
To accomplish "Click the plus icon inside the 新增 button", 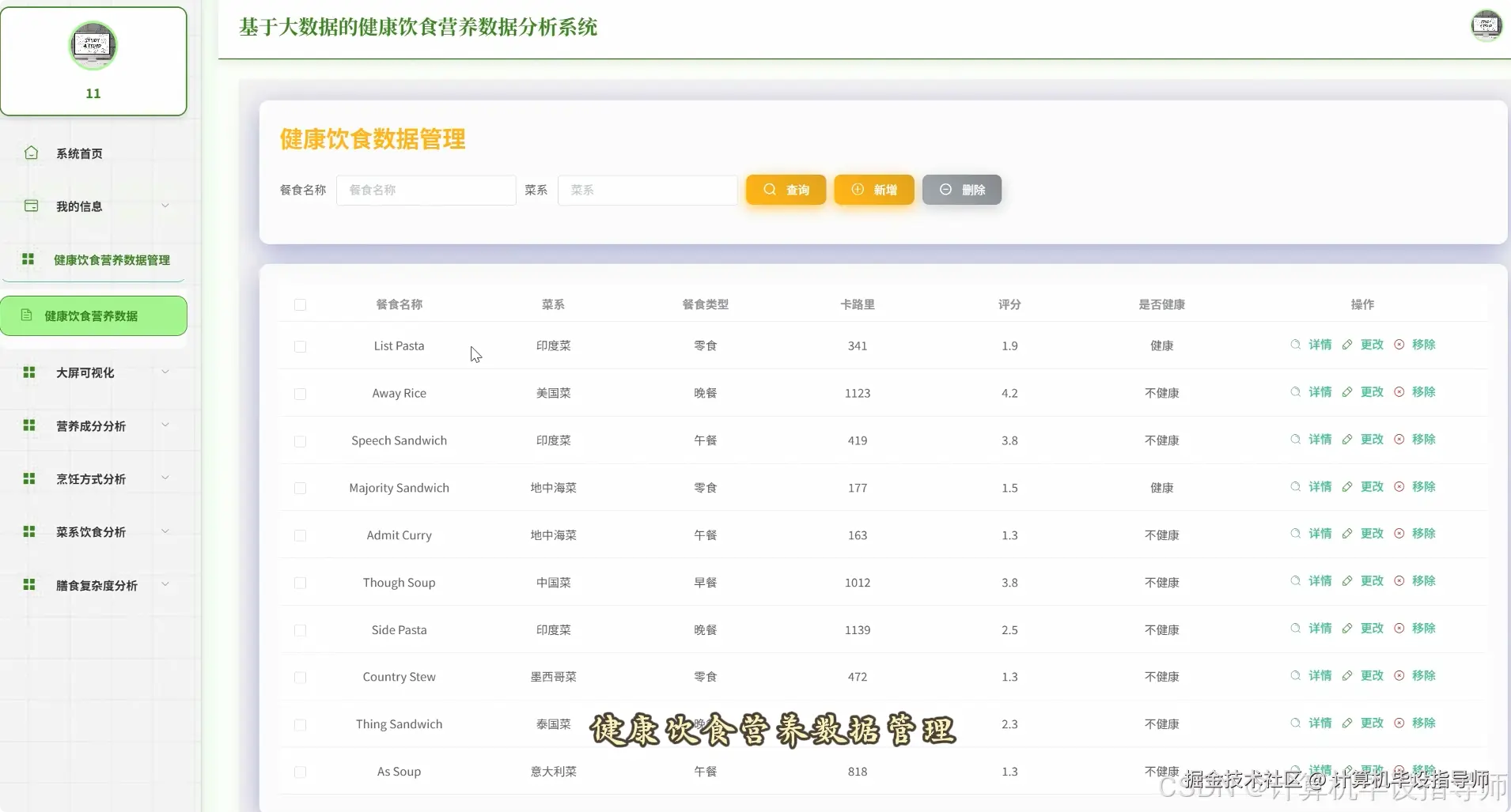I will click(857, 190).
